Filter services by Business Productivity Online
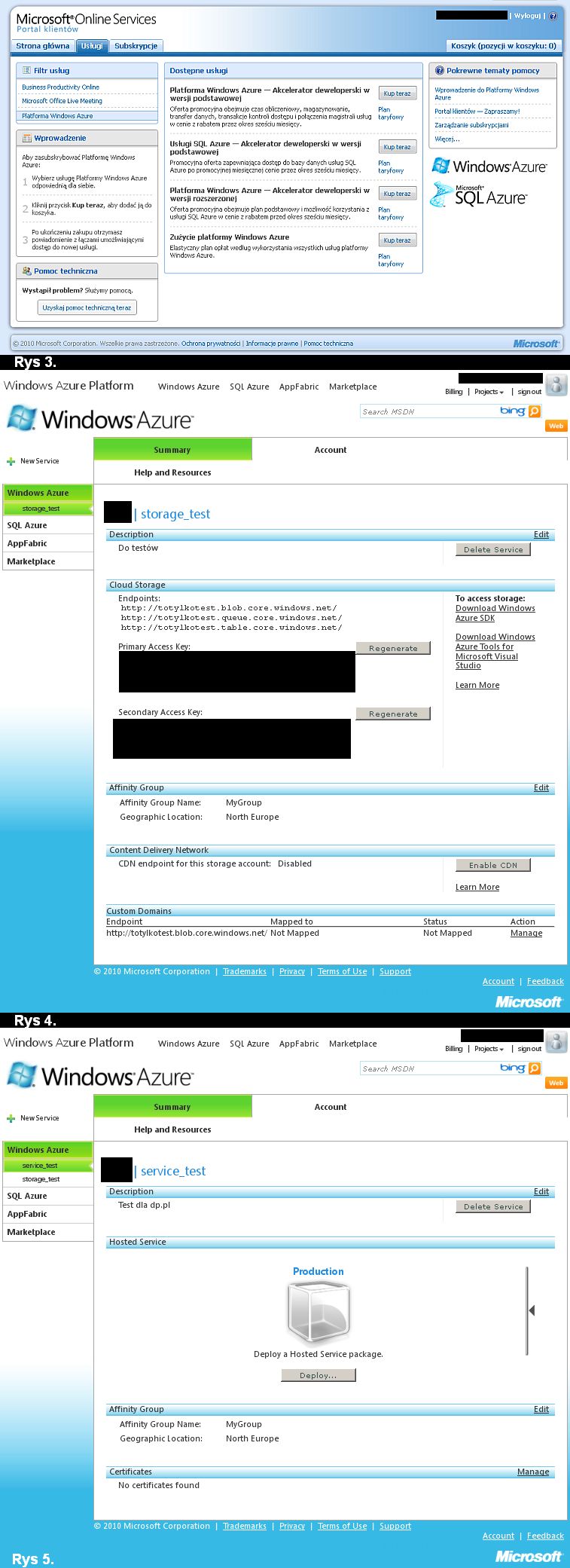This screenshot has width=570, height=1568. 60,87
